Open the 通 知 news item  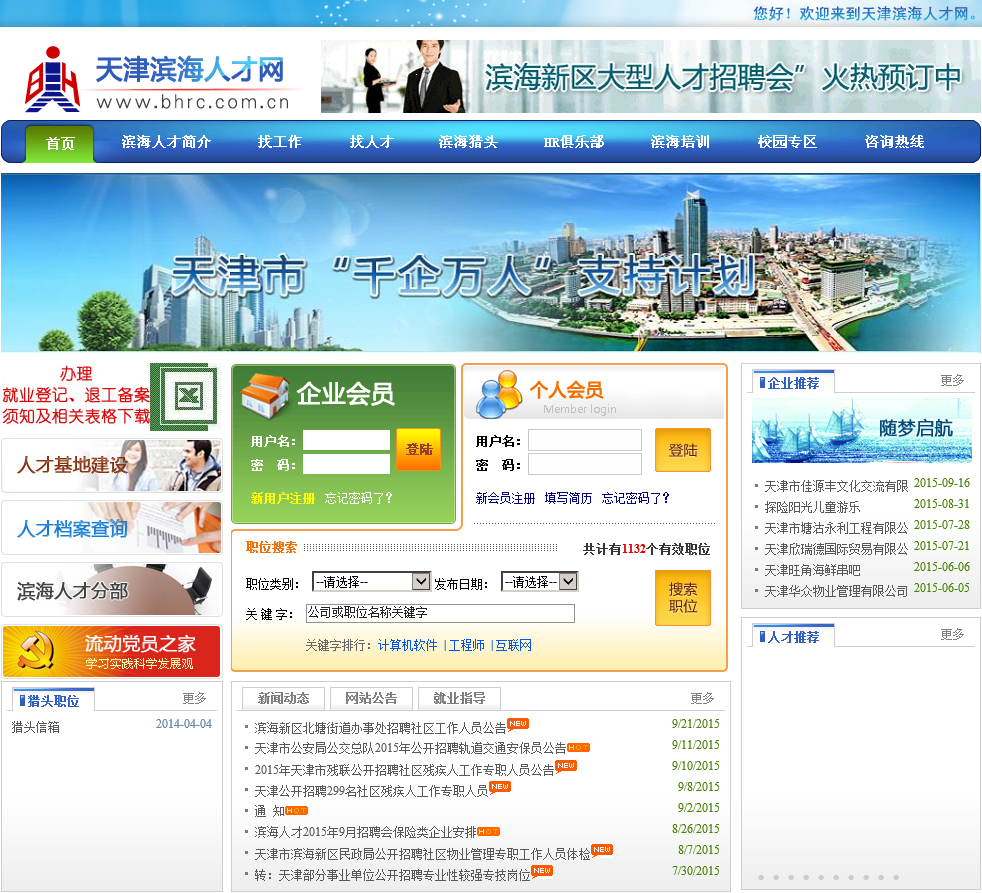(269, 812)
